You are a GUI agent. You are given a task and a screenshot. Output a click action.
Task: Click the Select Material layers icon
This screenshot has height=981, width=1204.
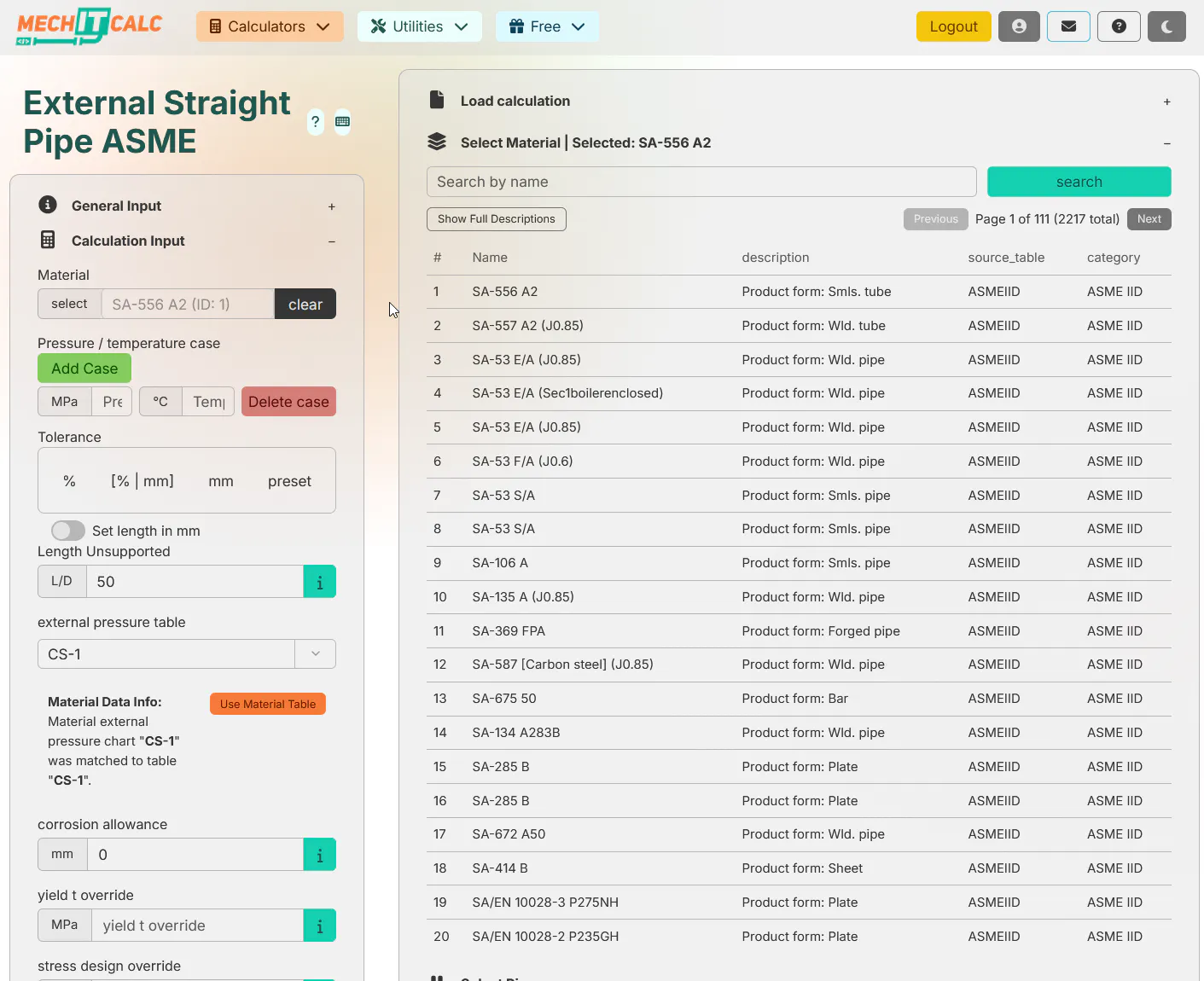[437, 142]
